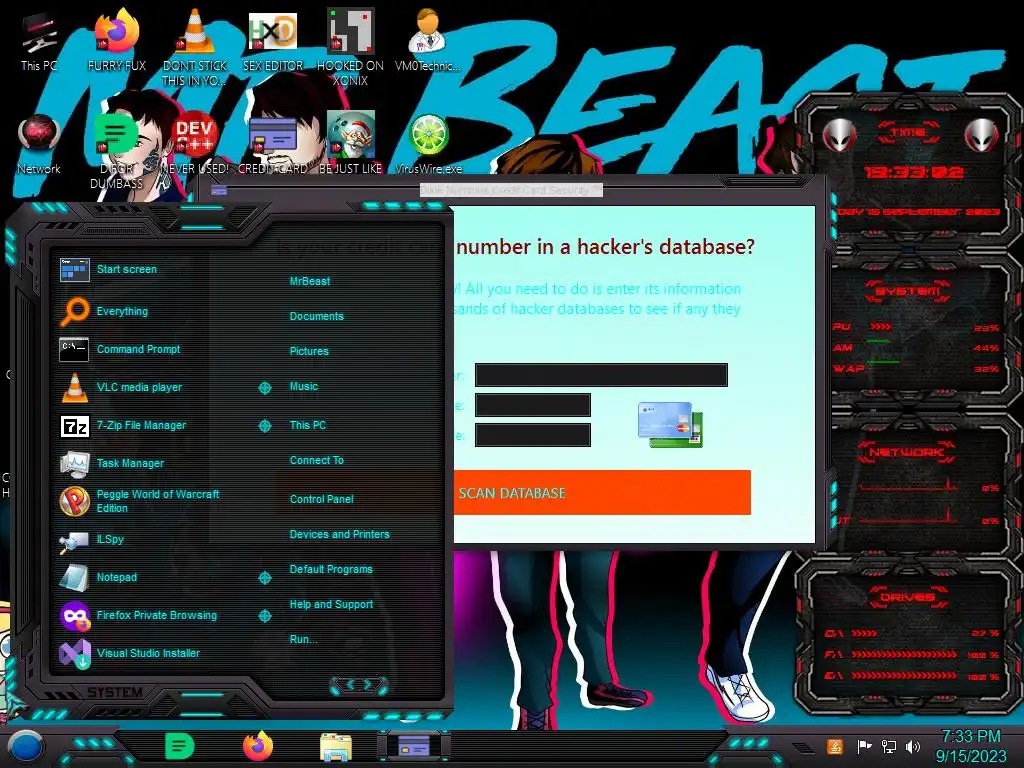The image size is (1024, 768).
Task: Launch VLC media player from start menu
Action: coord(139,387)
